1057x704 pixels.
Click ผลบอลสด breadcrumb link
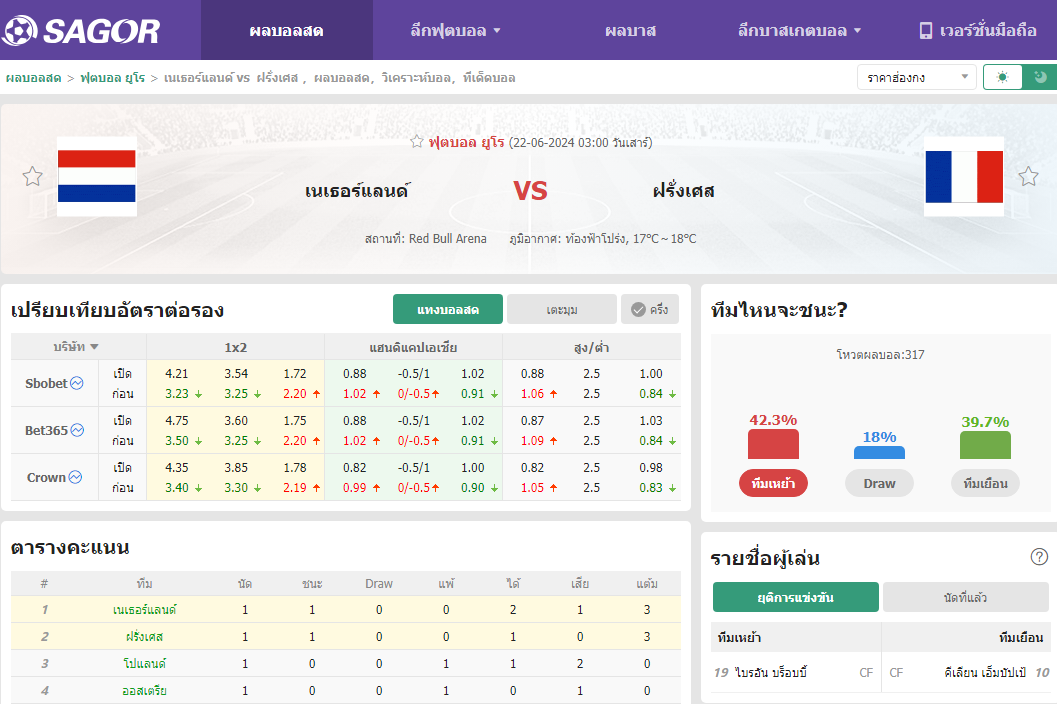[x=34, y=78]
